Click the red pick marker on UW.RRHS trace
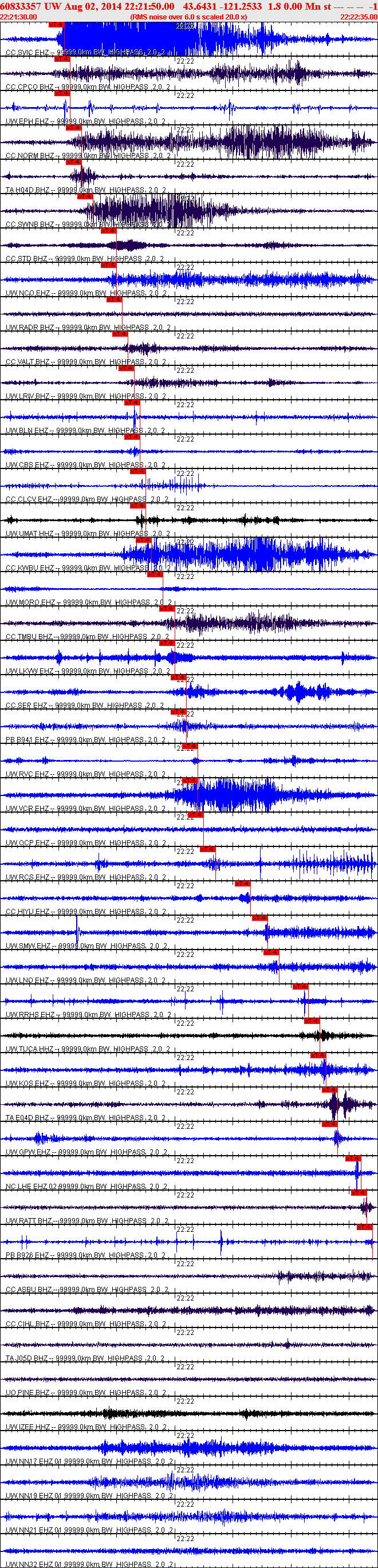 tap(300, 987)
